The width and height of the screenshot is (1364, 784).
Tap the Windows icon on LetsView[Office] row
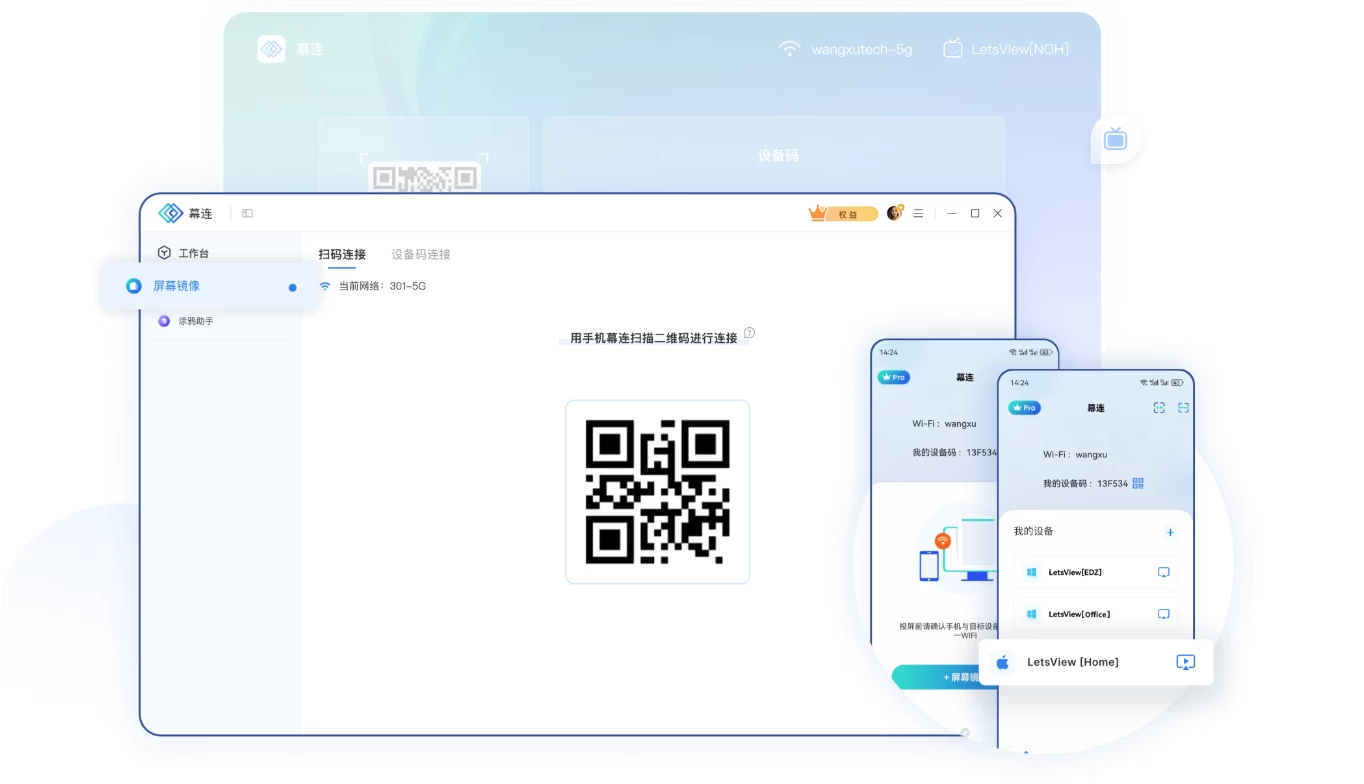(1031, 614)
